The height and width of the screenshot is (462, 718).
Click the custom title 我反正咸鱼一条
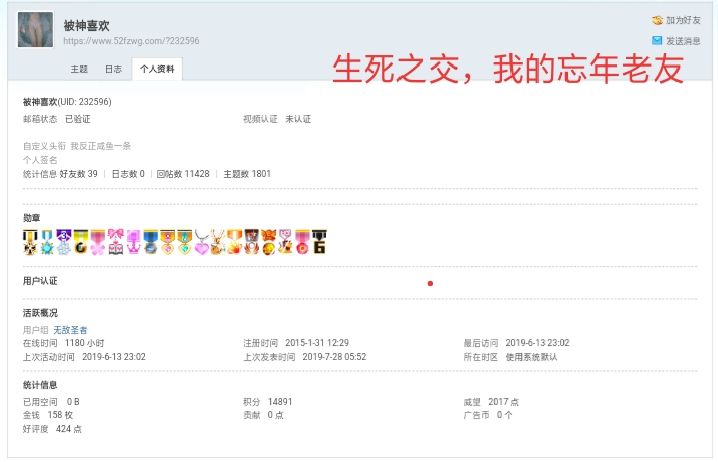coord(101,146)
